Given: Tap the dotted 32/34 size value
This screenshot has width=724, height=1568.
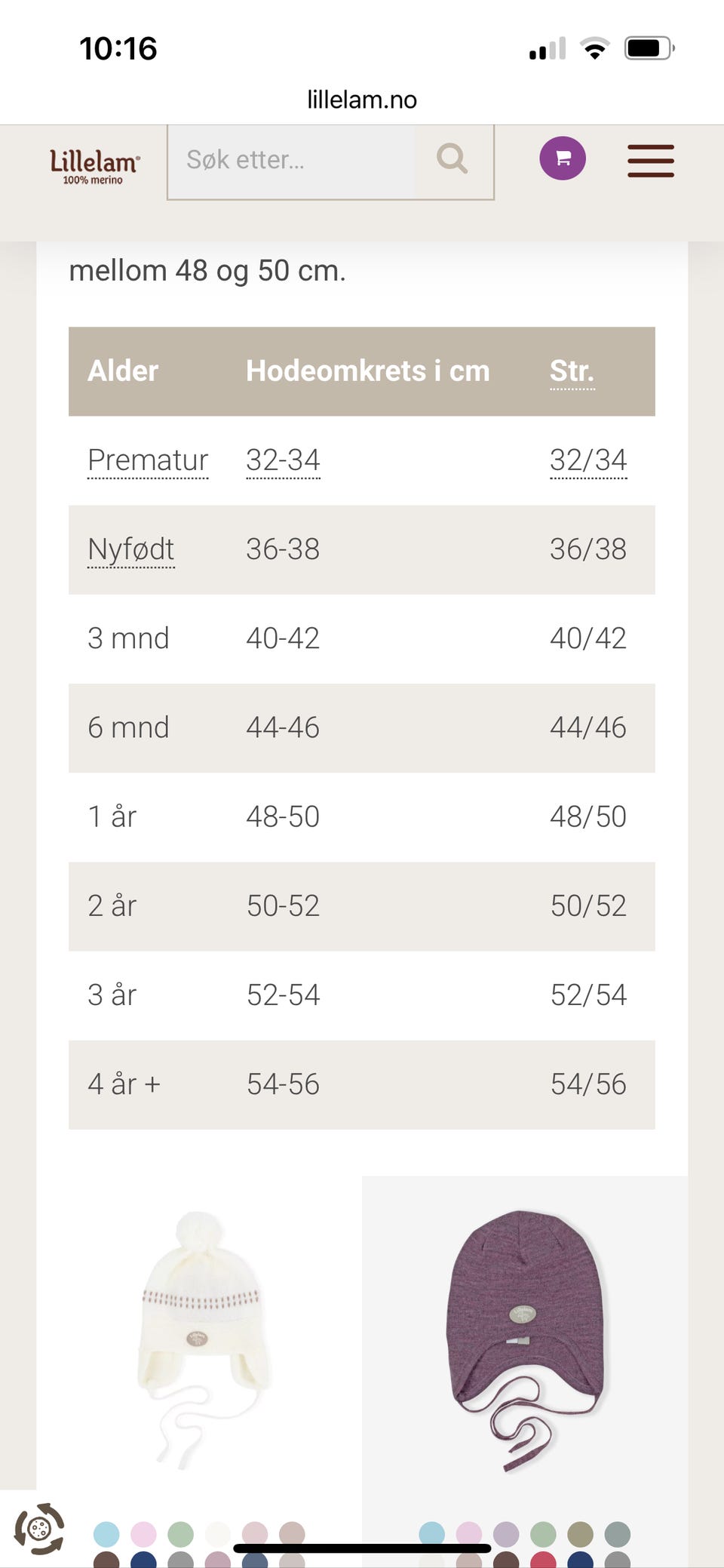Looking at the screenshot, I should (588, 460).
